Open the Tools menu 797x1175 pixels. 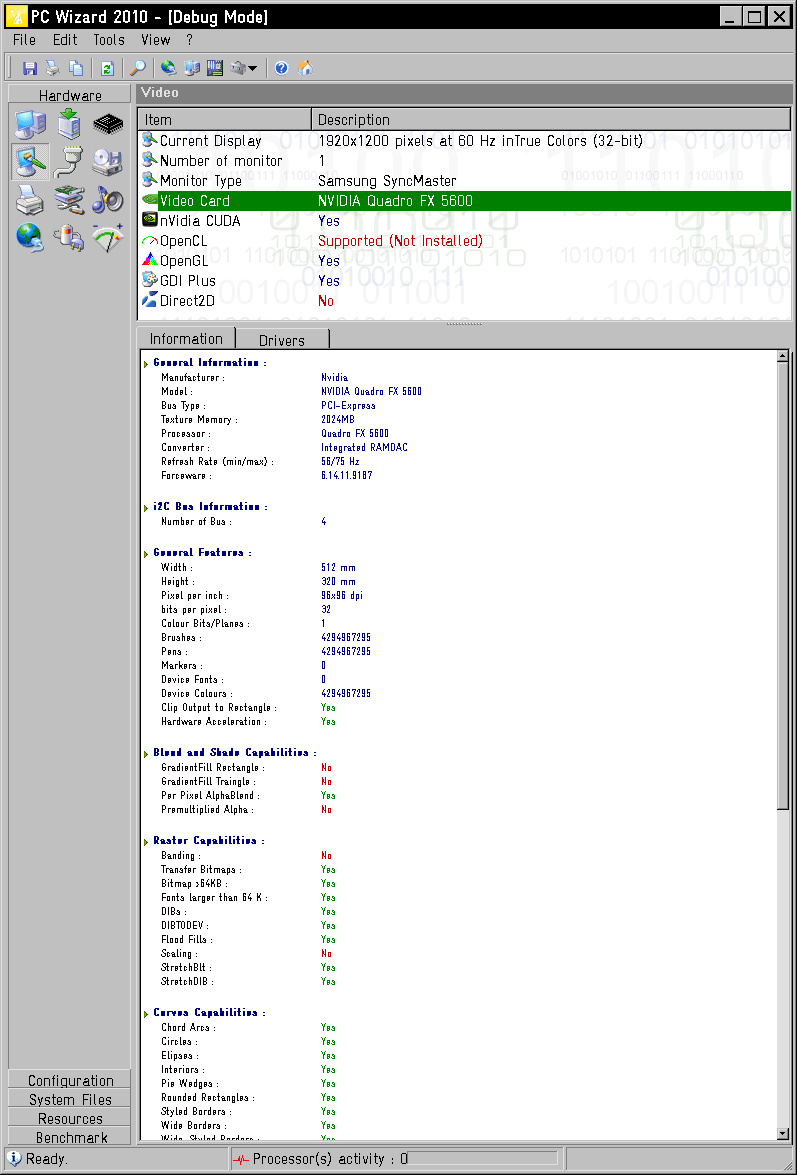[x=109, y=40]
